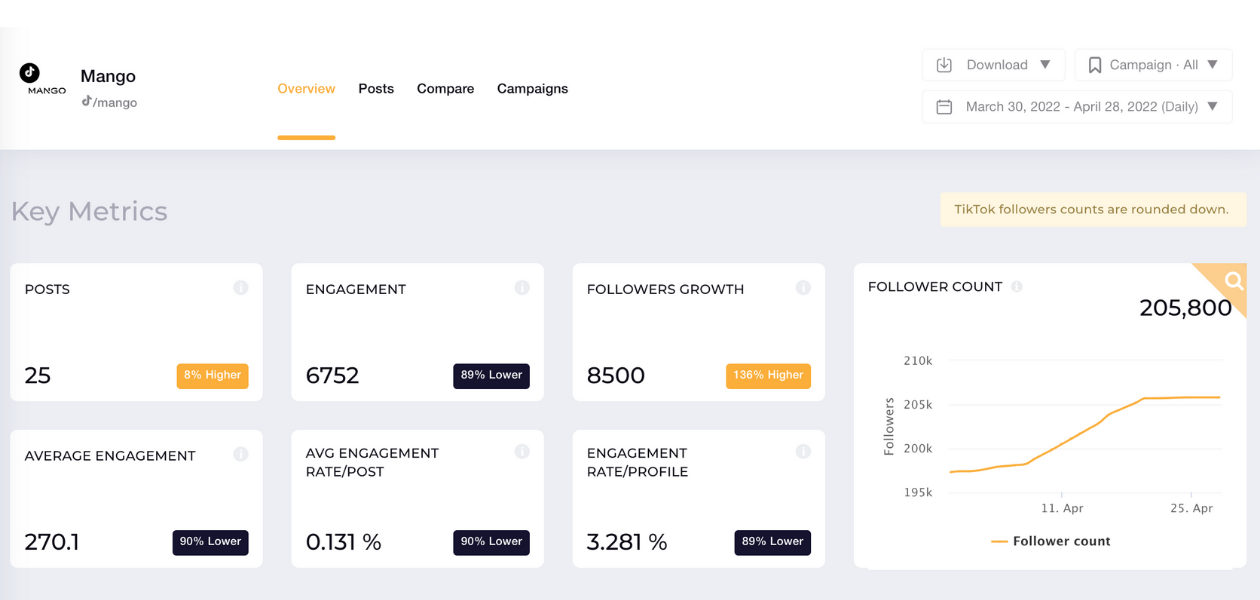Click the /mango handle link
1260x600 pixels.
point(115,102)
